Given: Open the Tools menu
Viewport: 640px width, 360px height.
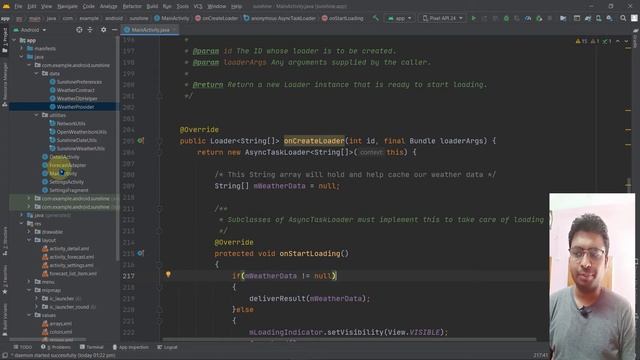Looking at the screenshot, I should coord(182,7).
